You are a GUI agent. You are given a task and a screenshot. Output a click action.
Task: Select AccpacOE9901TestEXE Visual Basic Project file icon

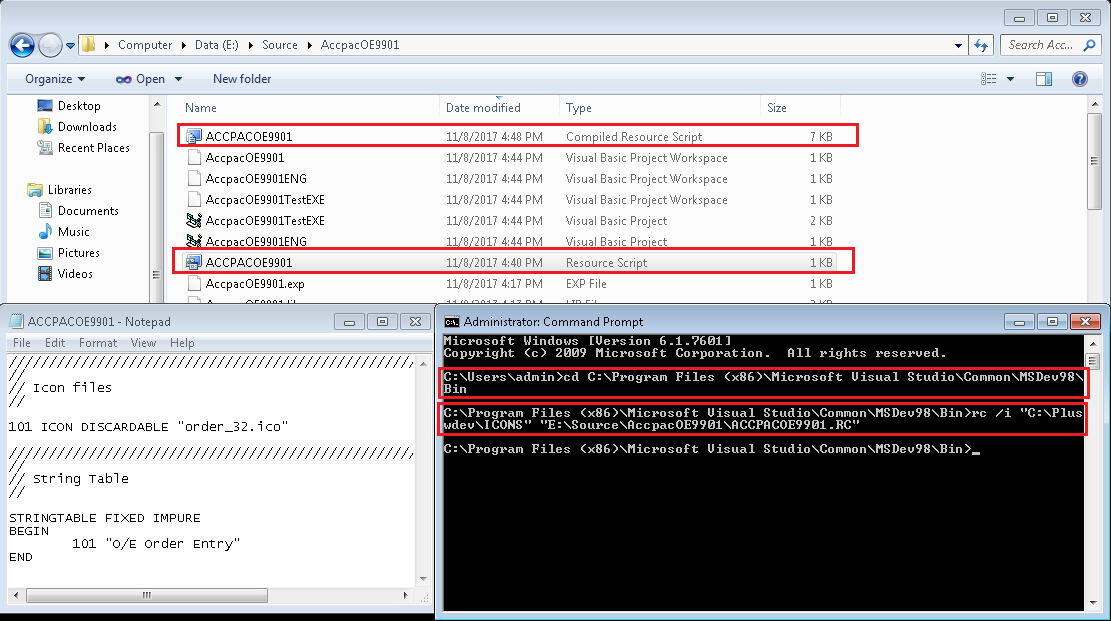coord(193,220)
